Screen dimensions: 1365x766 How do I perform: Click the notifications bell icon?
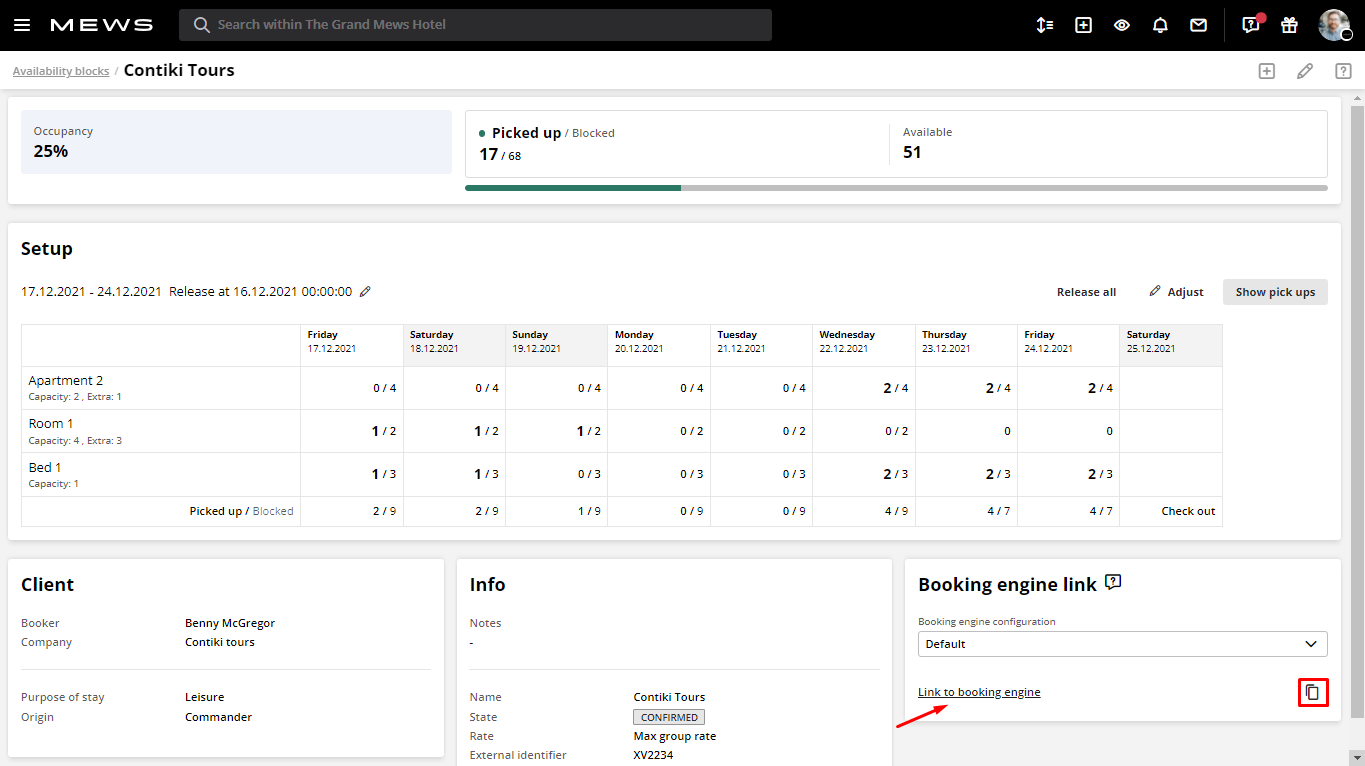click(x=1160, y=25)
